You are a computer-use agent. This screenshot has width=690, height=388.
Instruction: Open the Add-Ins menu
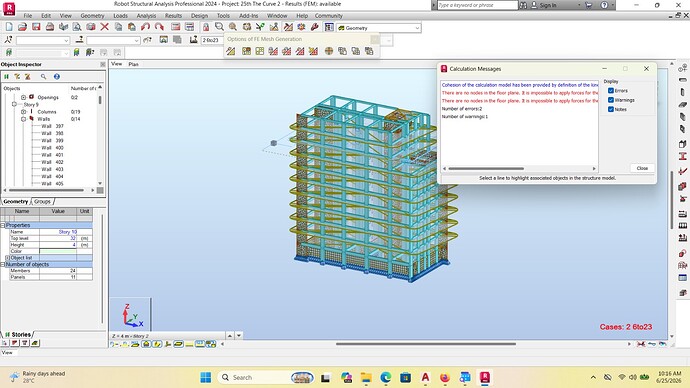pyautogui.click(x=249, y=16)
